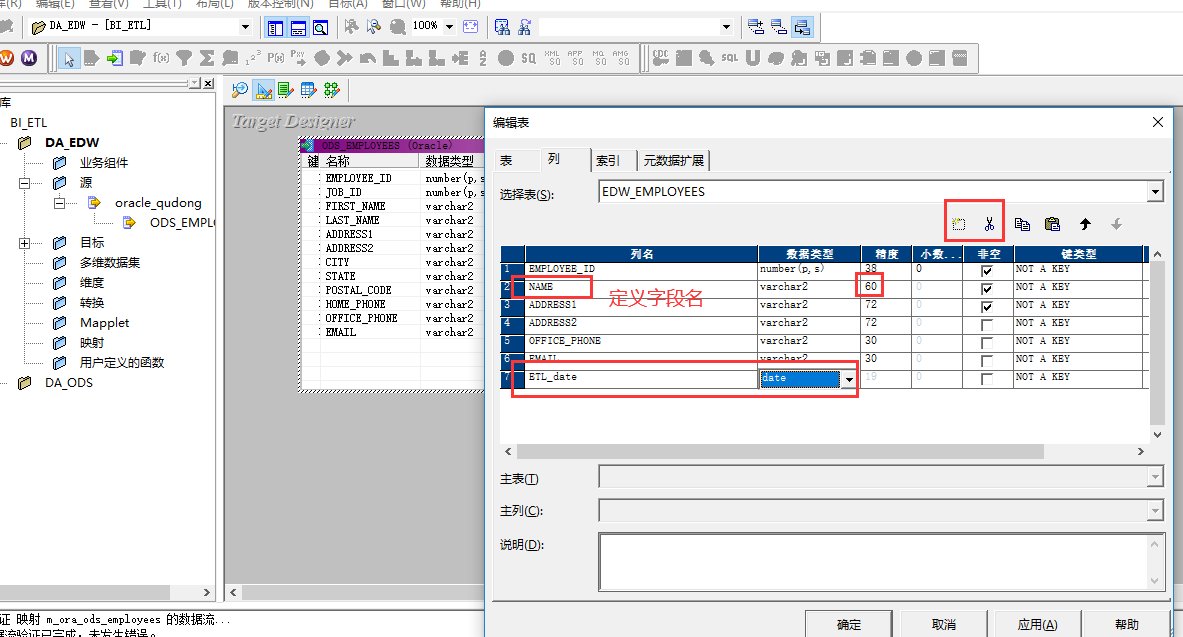The image size is (1183, 637).
Task: Click the SQL transformation icon
Action: pos(731,58)
